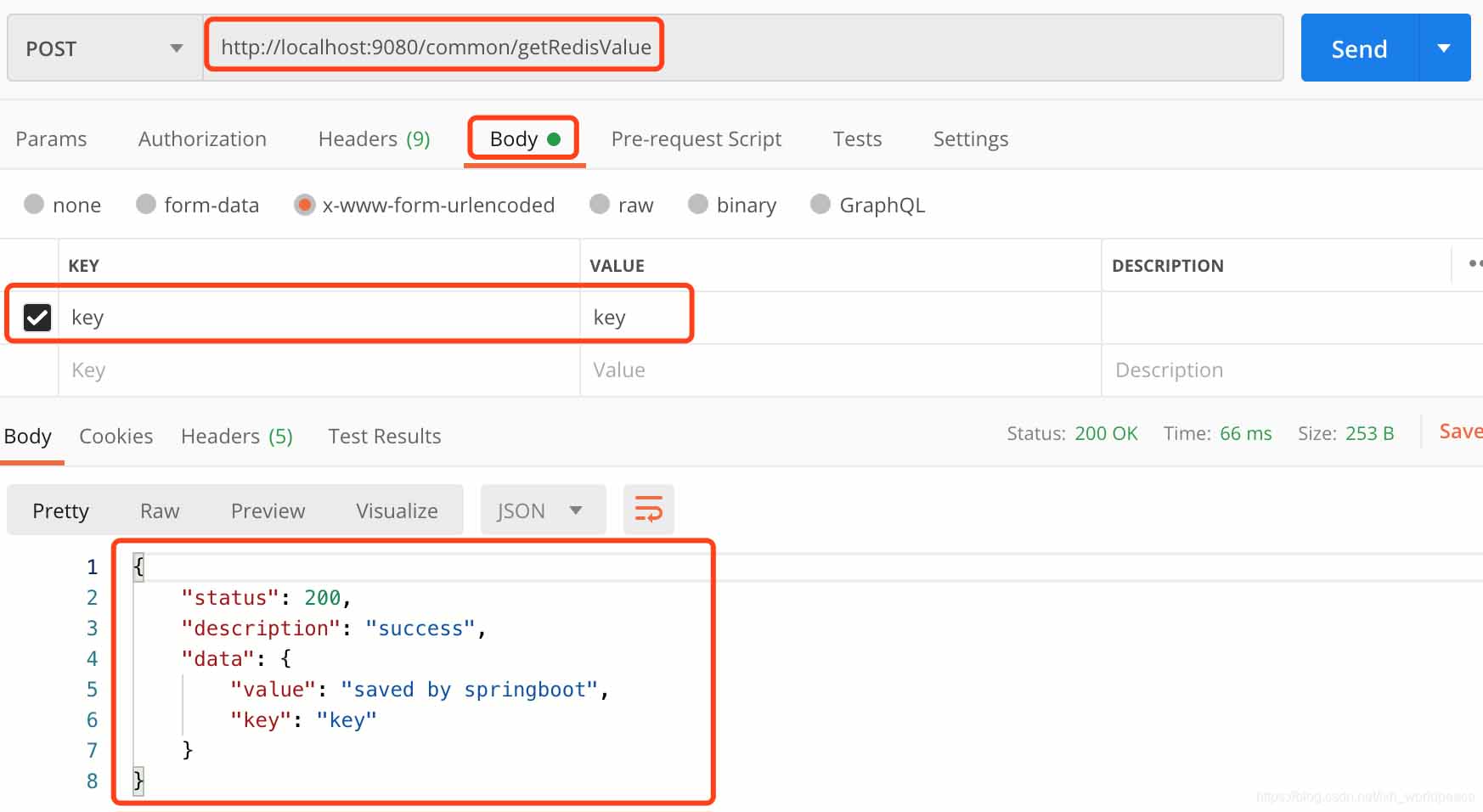Viewport: 1483px width, 812px height.
Task: Switch to the Authorization tab
Action: 202,138
